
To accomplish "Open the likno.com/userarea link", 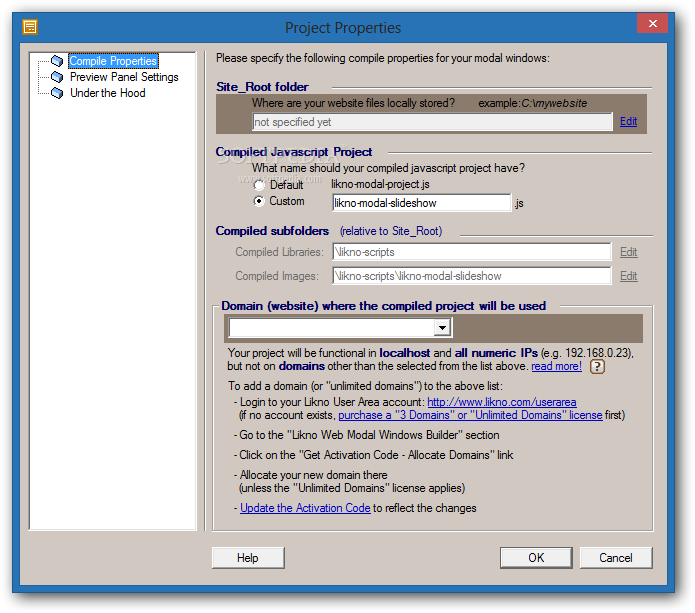I will point(502,402).
